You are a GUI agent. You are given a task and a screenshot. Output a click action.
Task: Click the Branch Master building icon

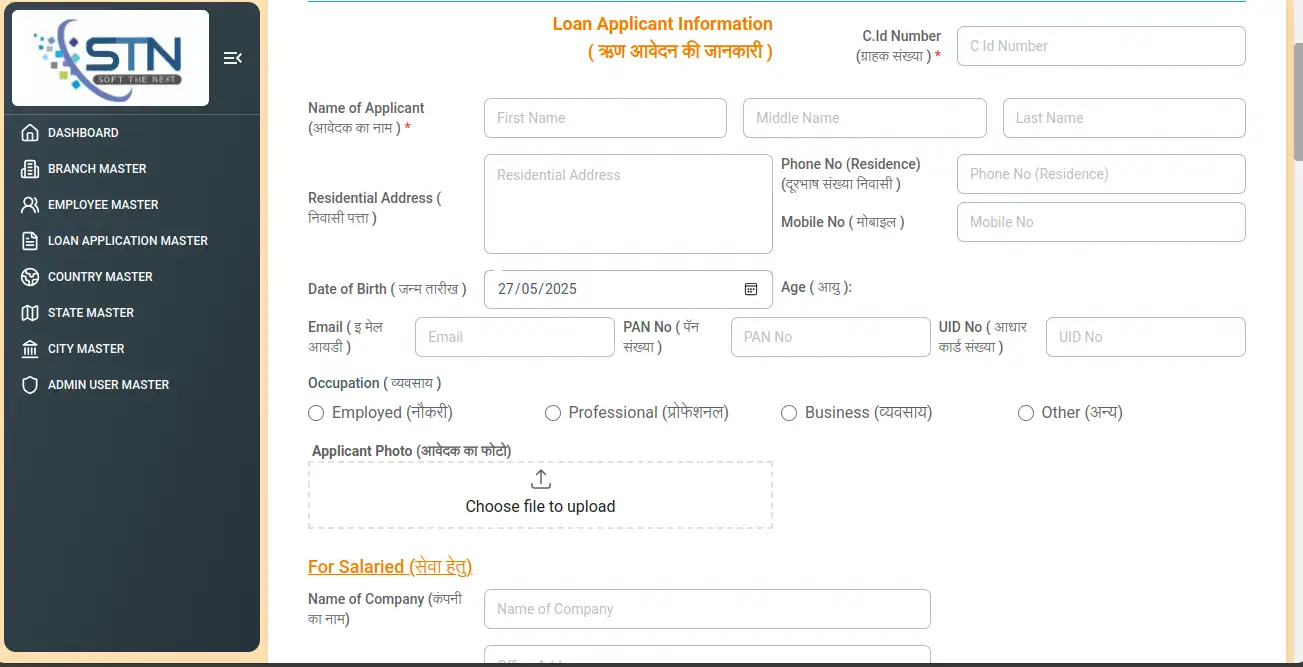30,169
